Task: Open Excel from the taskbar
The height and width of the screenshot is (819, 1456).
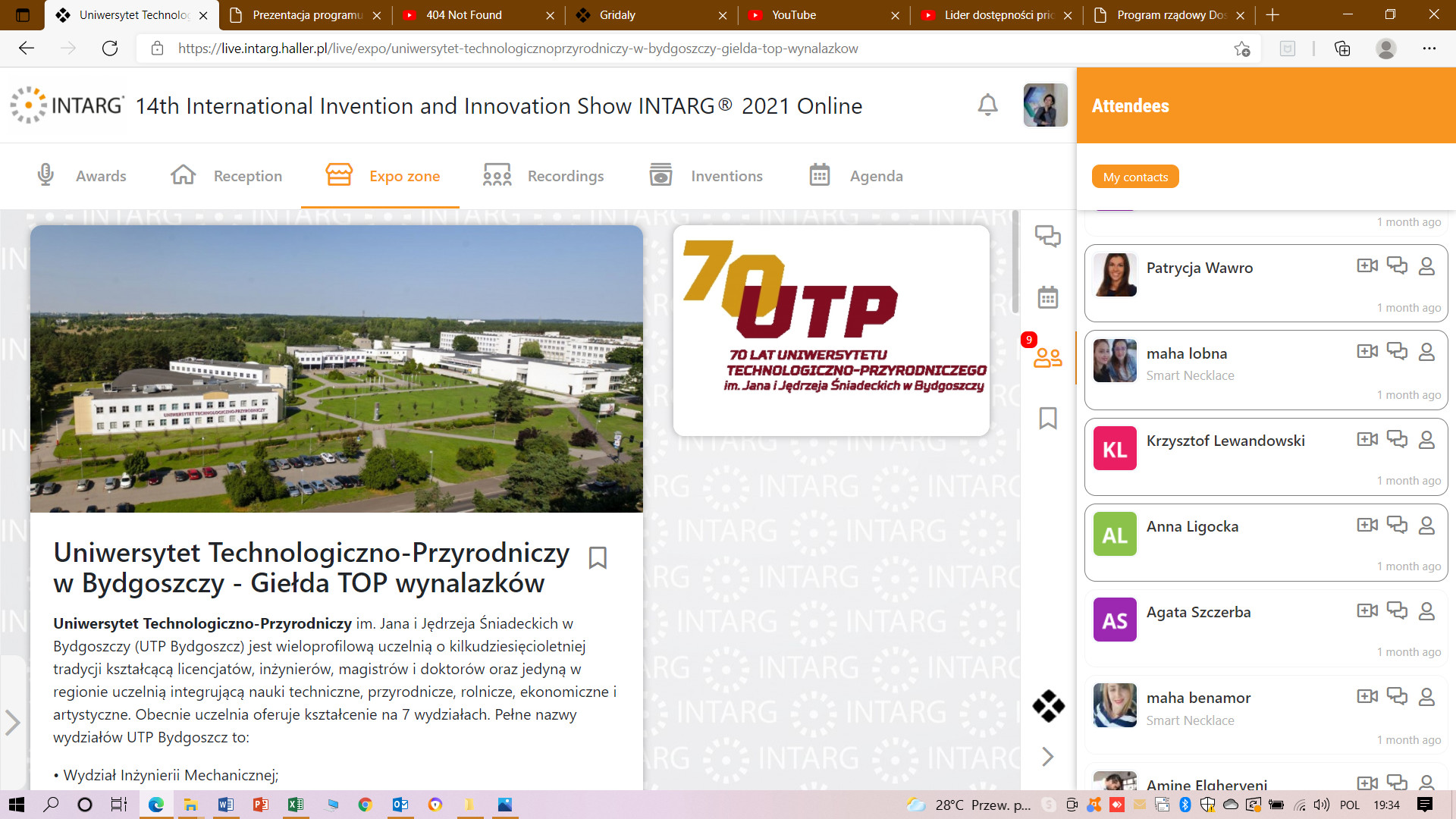Action: click(295, 805)
